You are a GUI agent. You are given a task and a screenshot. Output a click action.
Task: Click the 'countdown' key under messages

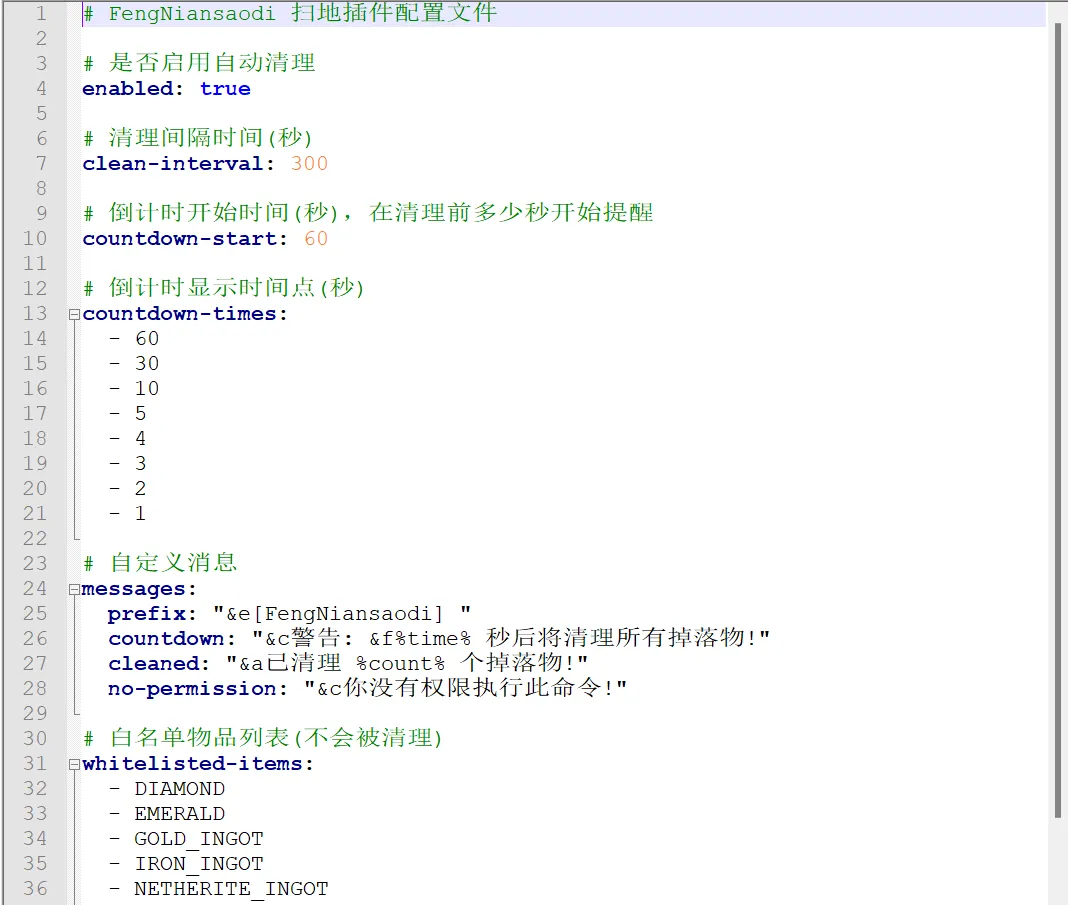pyautogui.click(x=166, y=639)
